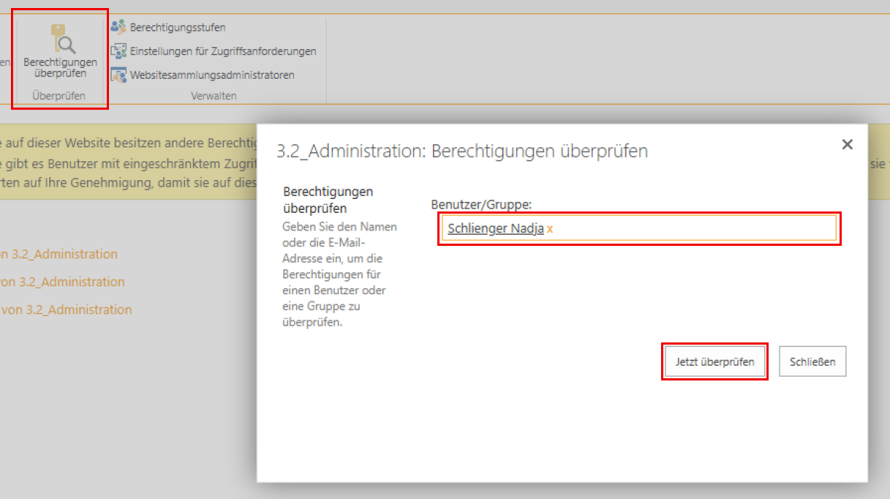Click inside the Benutzer/Gruppe input field

pos(639,228)
